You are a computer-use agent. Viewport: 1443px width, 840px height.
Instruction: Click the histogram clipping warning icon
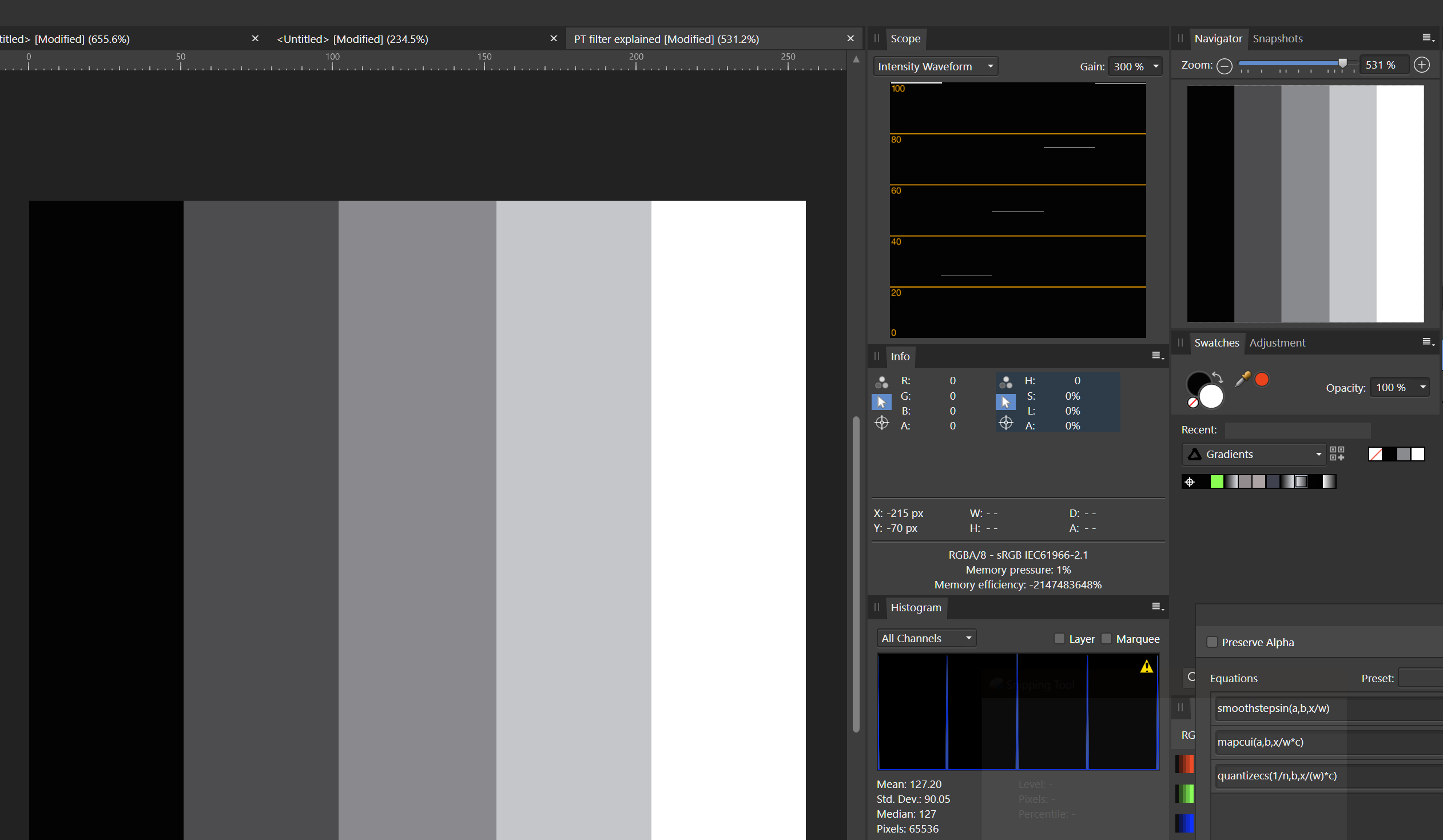tap(1147, 666)
